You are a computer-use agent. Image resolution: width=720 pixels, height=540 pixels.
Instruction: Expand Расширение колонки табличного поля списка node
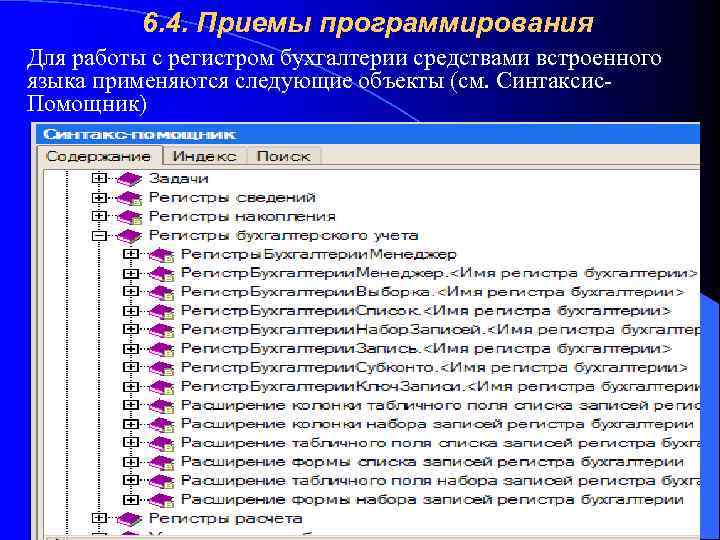(x=131, y=405)
